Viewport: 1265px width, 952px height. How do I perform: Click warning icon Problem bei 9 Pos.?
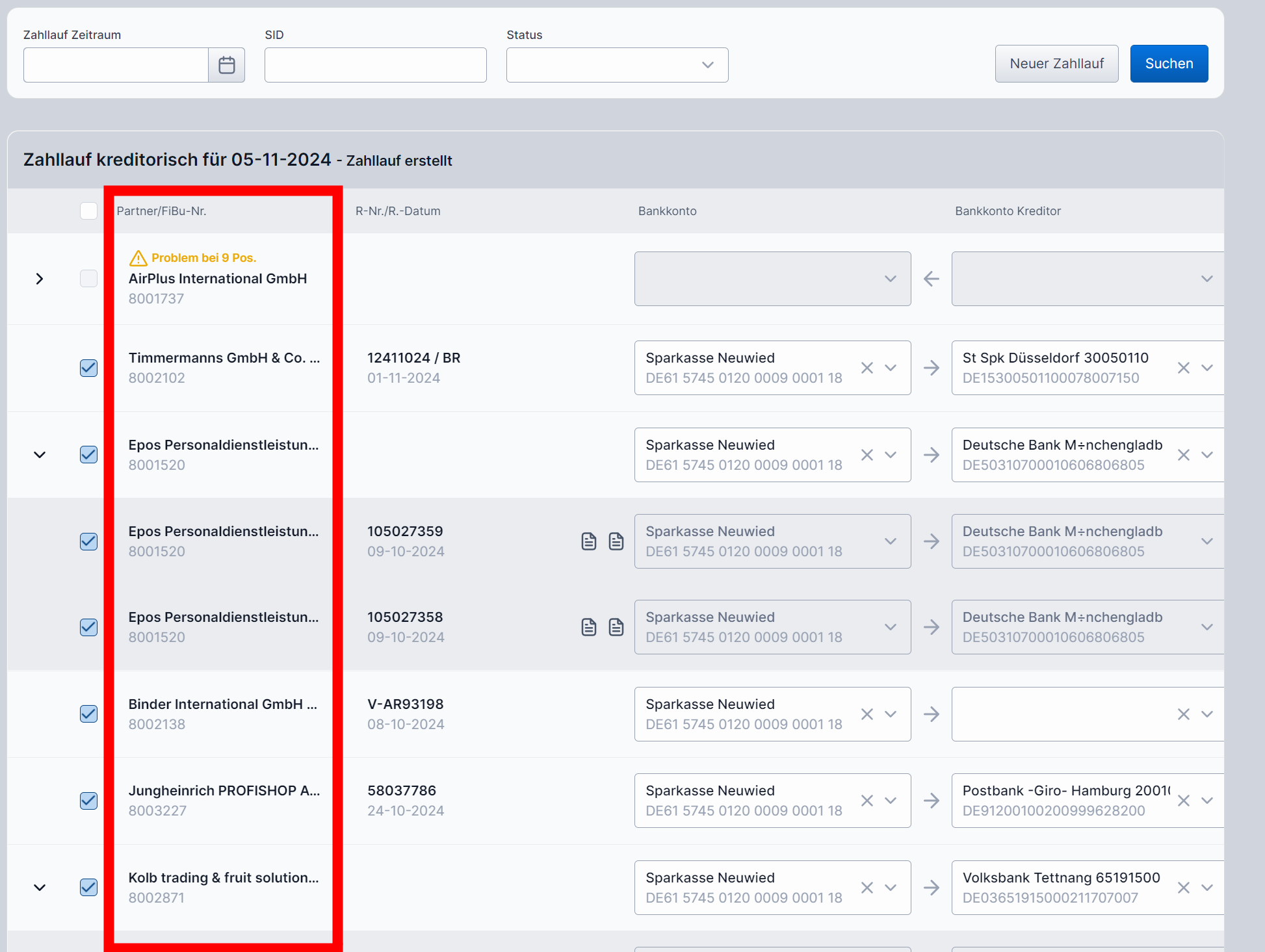click(138, 258)
